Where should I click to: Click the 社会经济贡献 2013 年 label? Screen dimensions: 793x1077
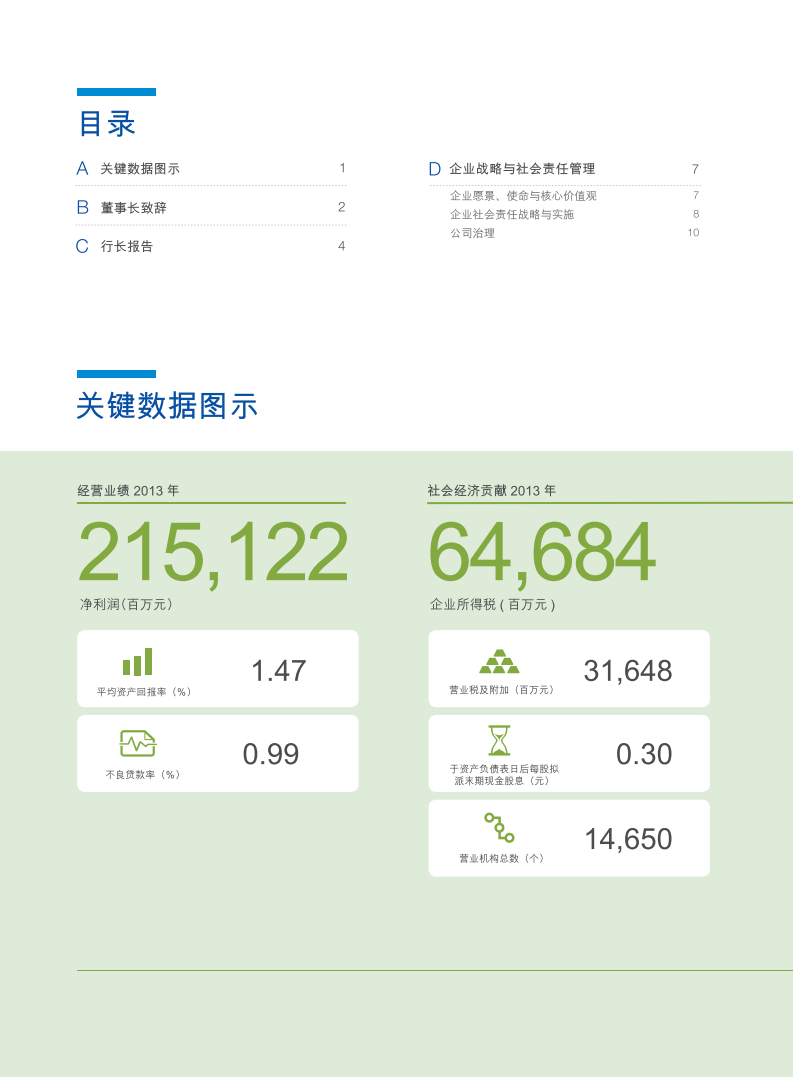492,490
